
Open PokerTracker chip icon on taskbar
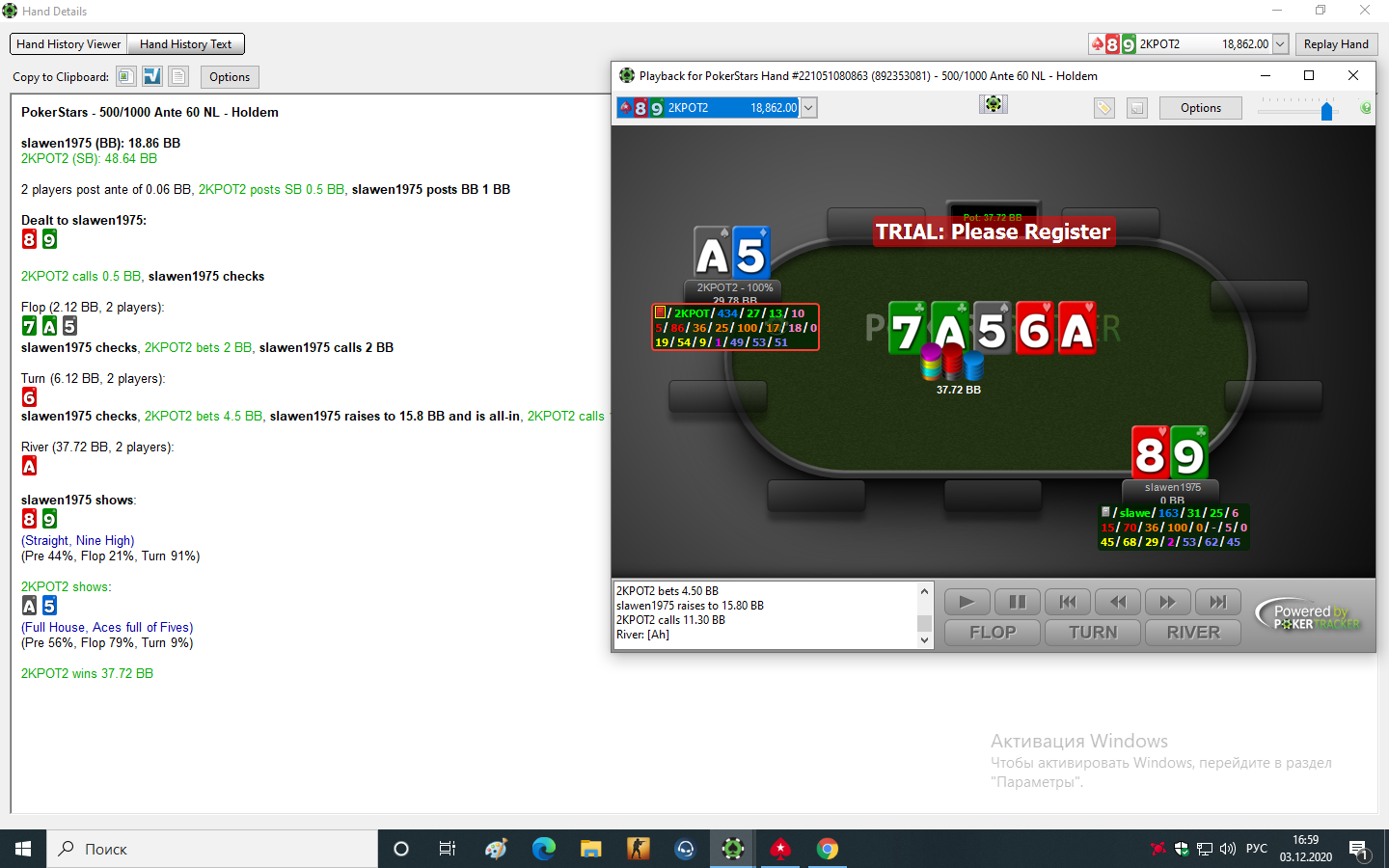pos(733,849)
